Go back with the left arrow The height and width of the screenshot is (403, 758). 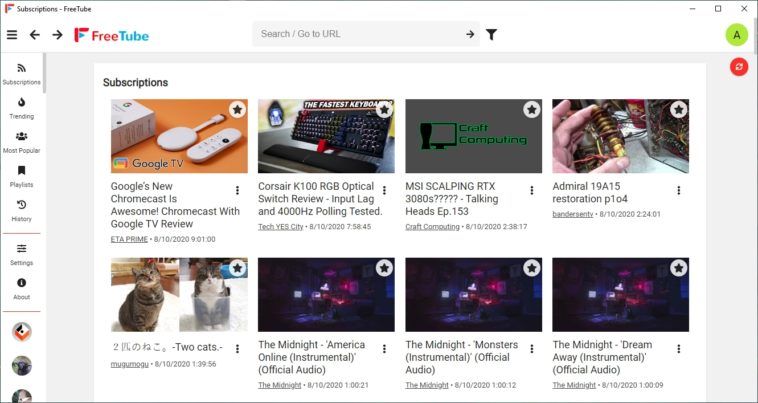pyautogui.click(x=35, y=34)
